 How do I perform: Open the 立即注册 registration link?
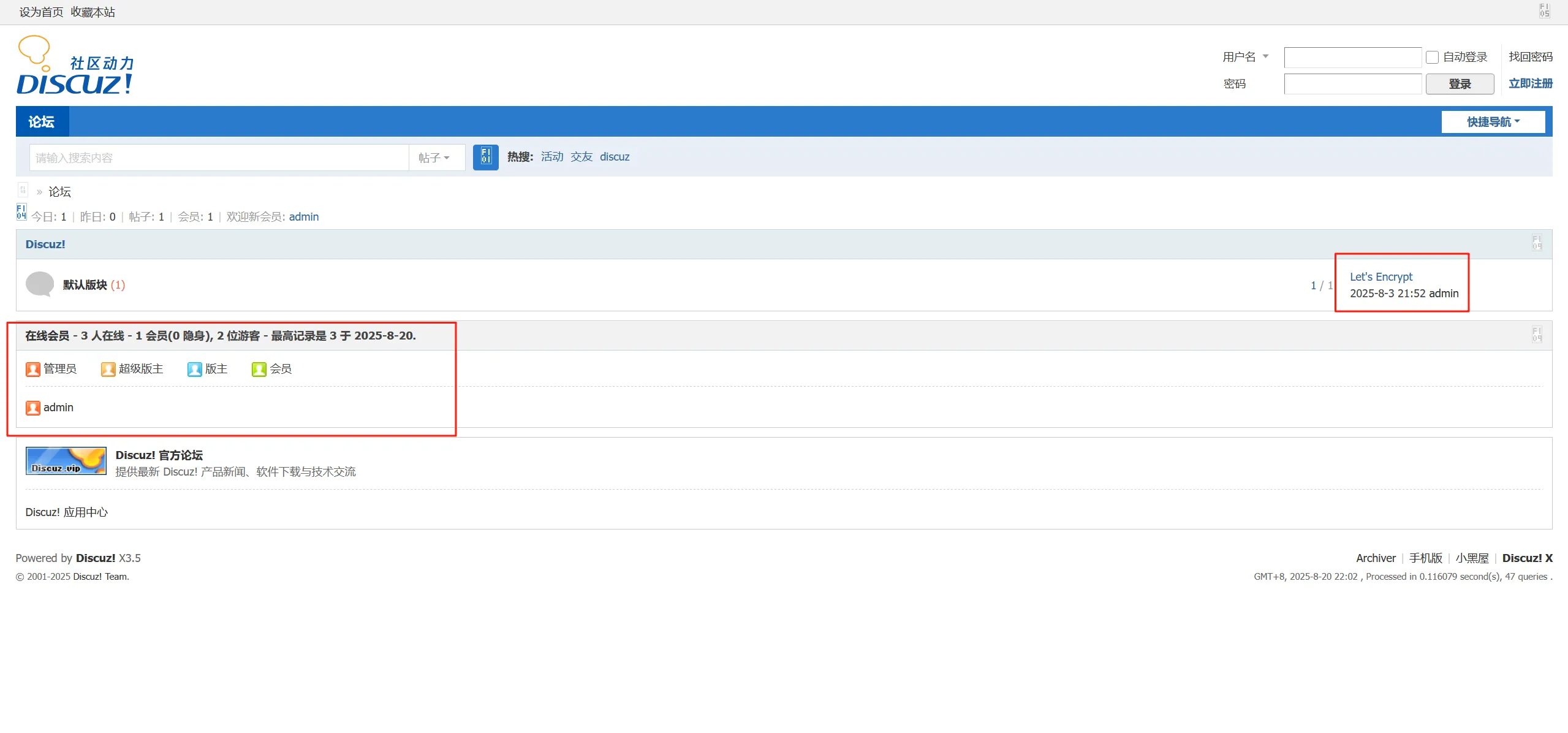pos(1530,83)
